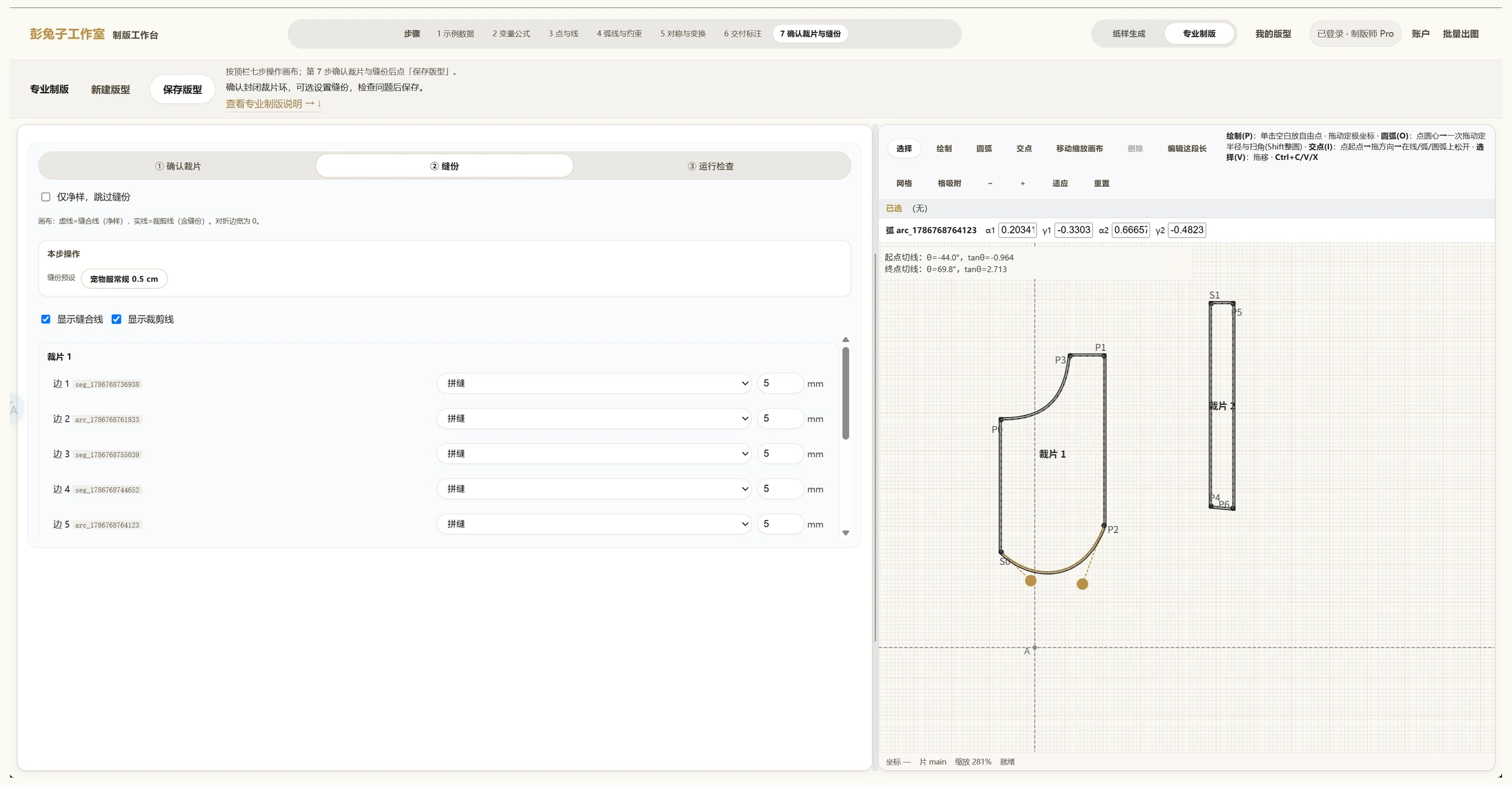Click 保存版型 button
The width and height of the screenshot is (1512, 785).
click(x=182, y=90)
